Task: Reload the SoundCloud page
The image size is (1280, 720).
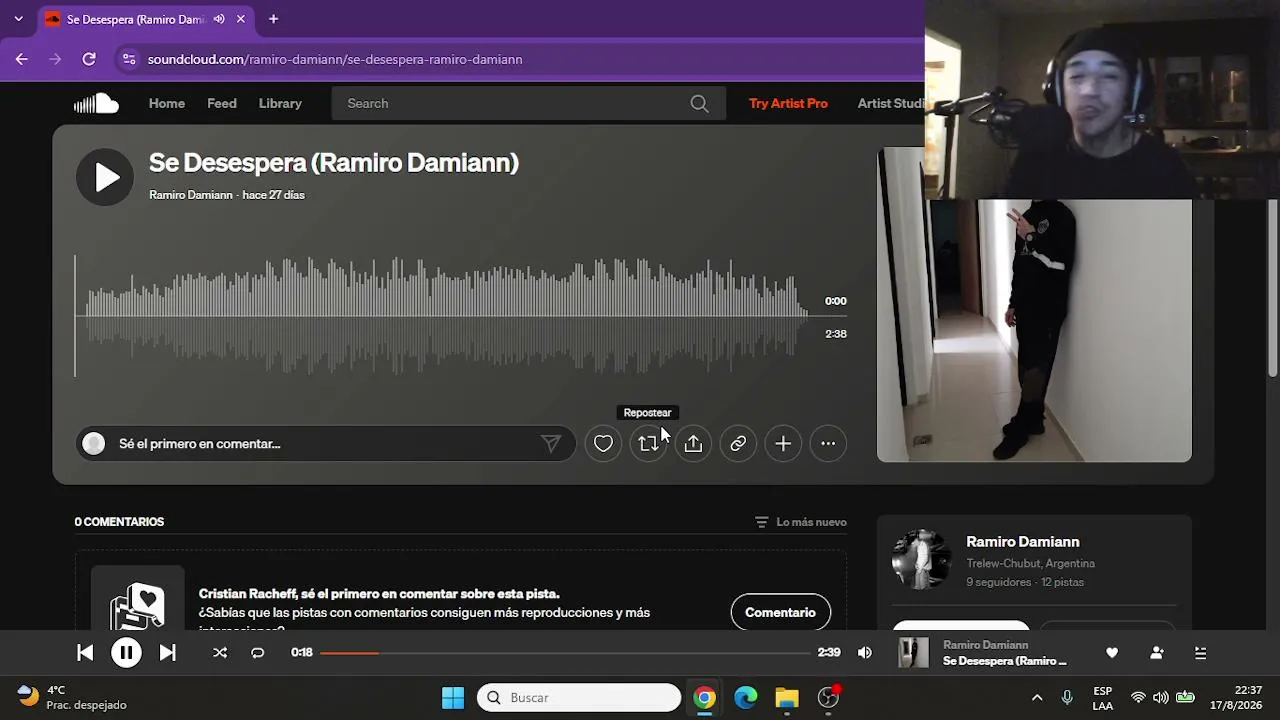Action: coord(89,59)
